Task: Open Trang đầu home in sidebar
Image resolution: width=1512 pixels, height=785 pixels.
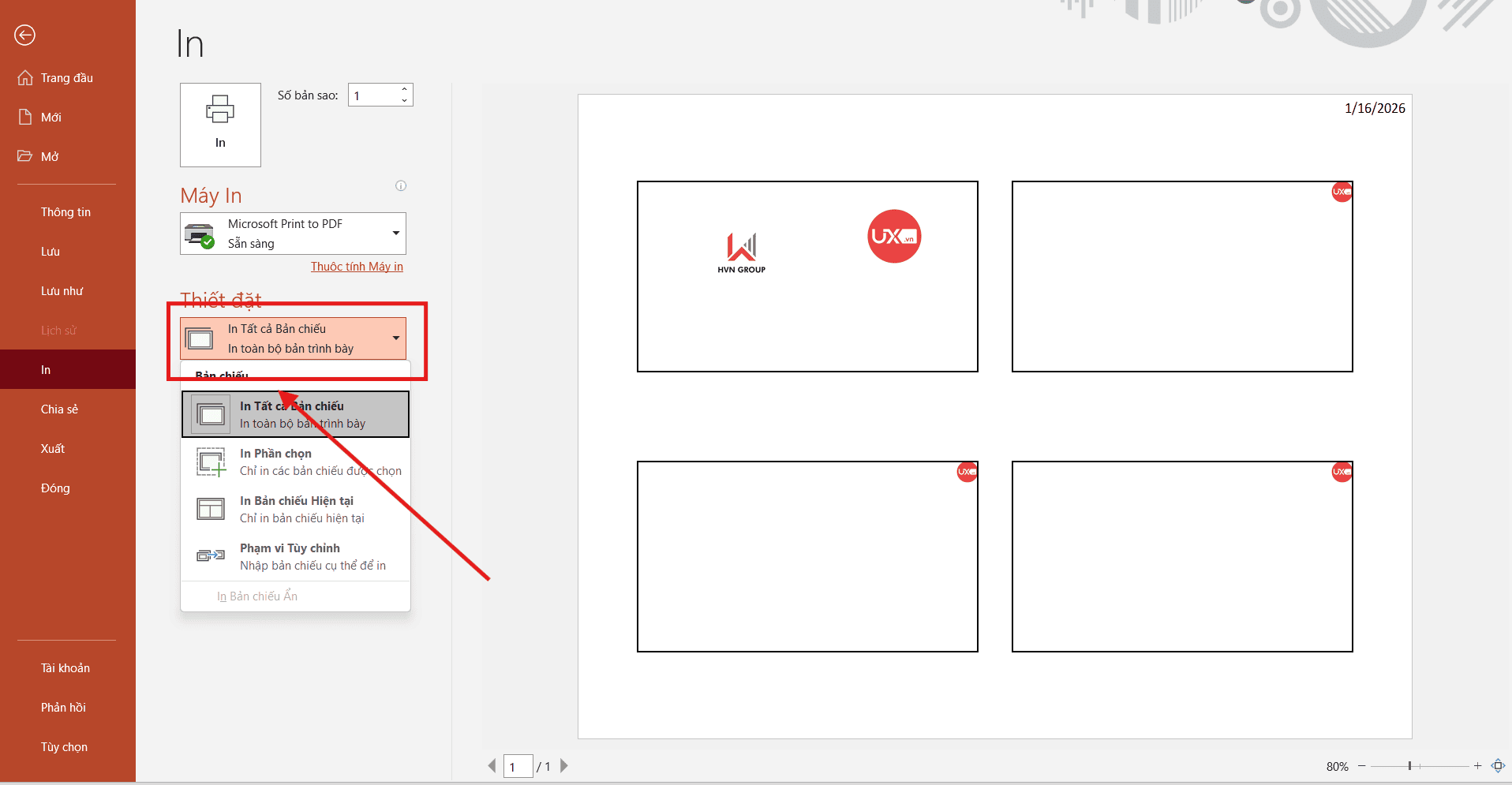Action: tap(66, 78)
